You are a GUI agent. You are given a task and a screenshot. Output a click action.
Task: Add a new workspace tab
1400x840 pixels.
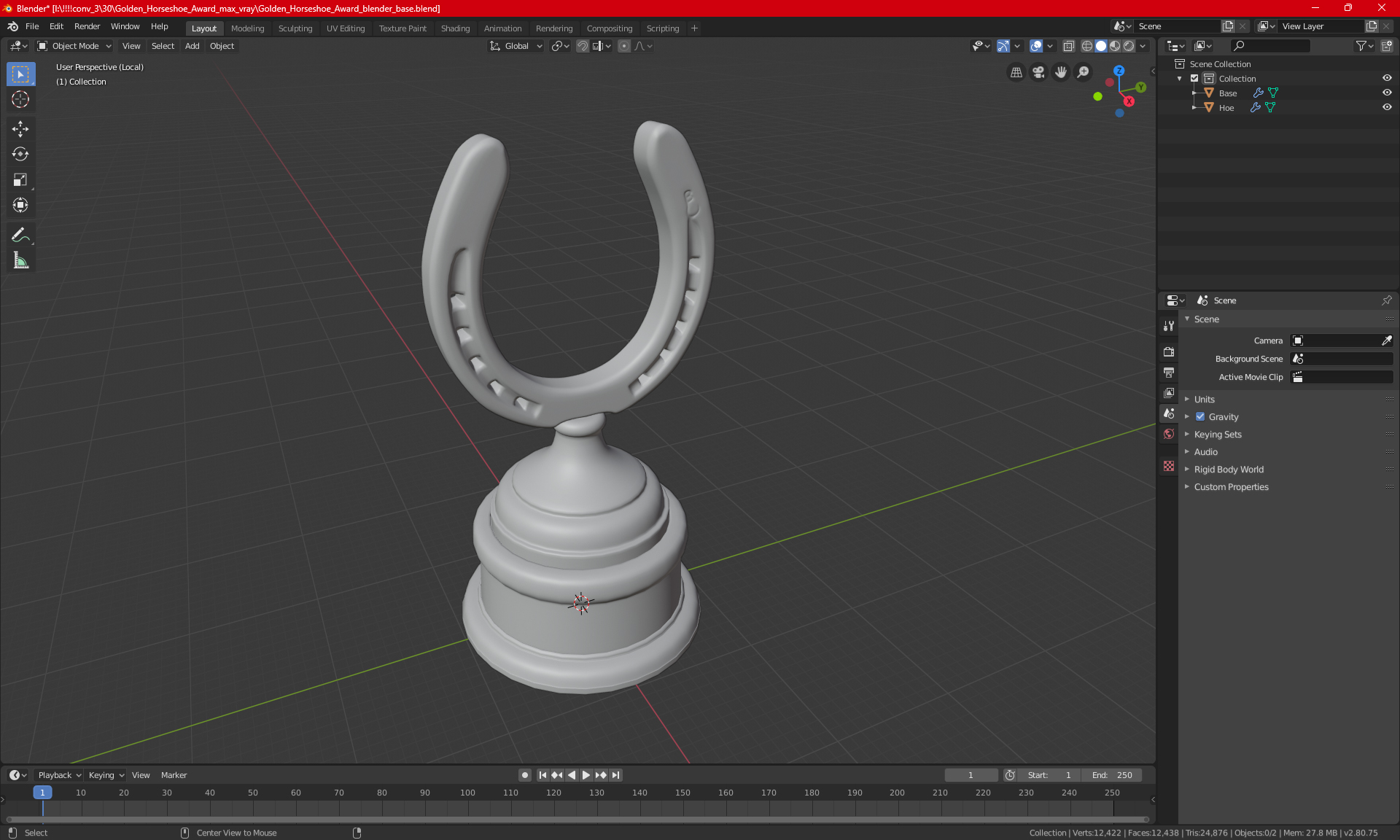click(694, 28)
